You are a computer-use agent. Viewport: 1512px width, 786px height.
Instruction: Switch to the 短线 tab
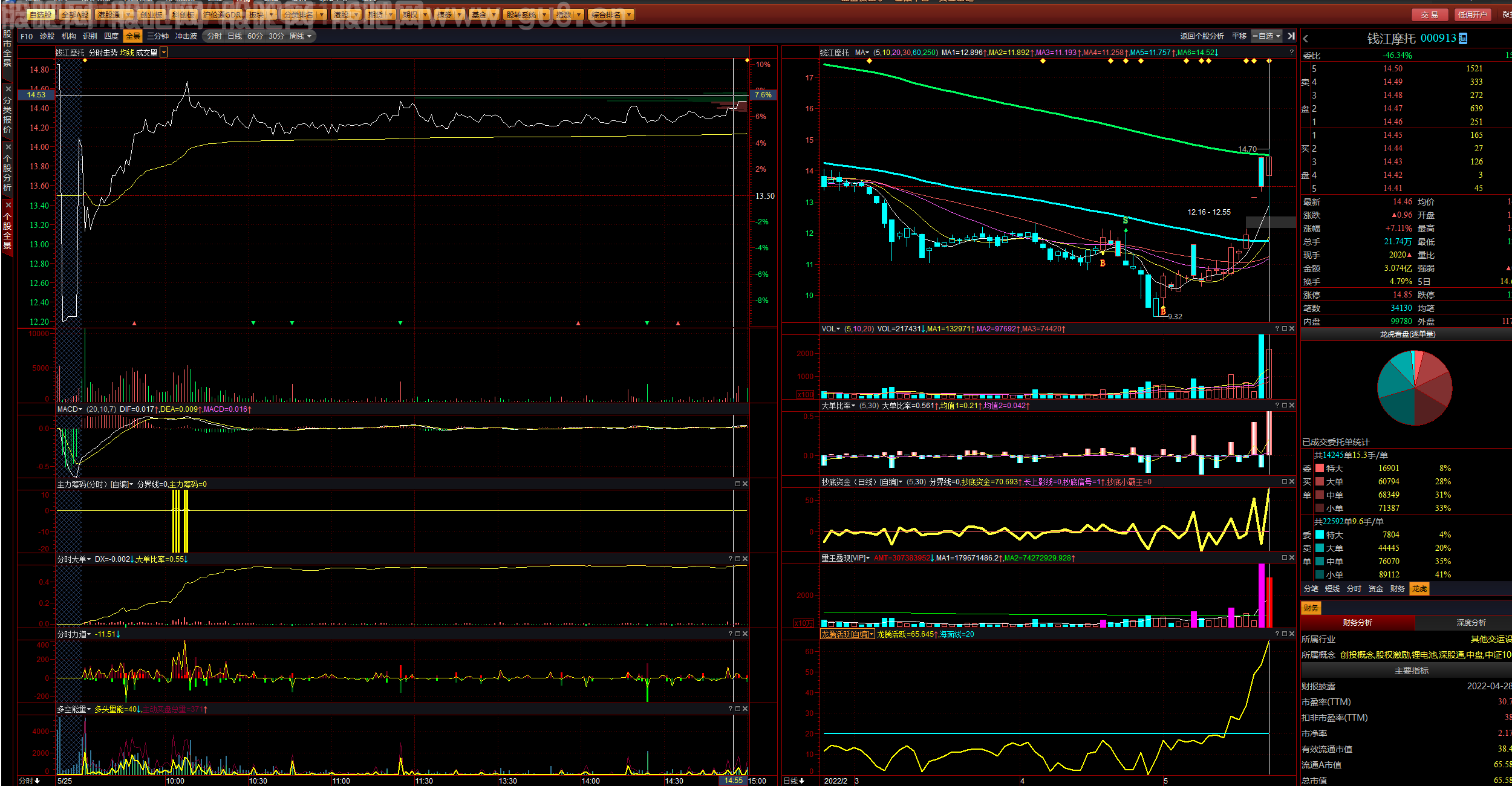1332,589
